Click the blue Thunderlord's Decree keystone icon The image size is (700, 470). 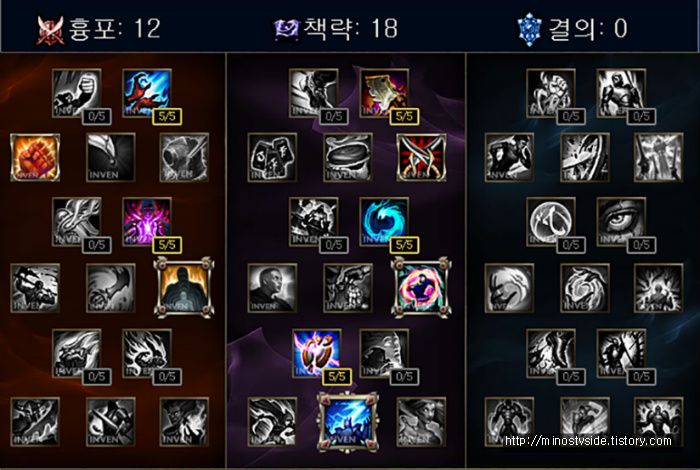(348, 422)
